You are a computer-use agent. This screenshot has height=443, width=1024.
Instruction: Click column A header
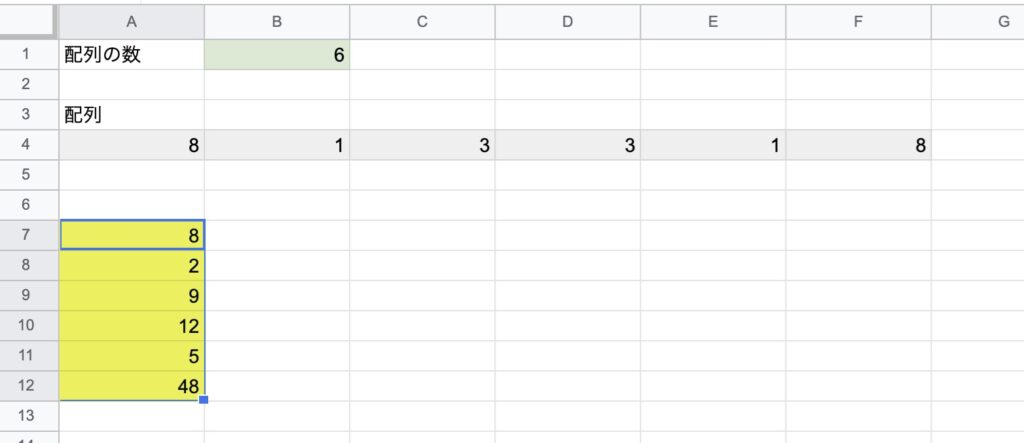click(132, 22)
